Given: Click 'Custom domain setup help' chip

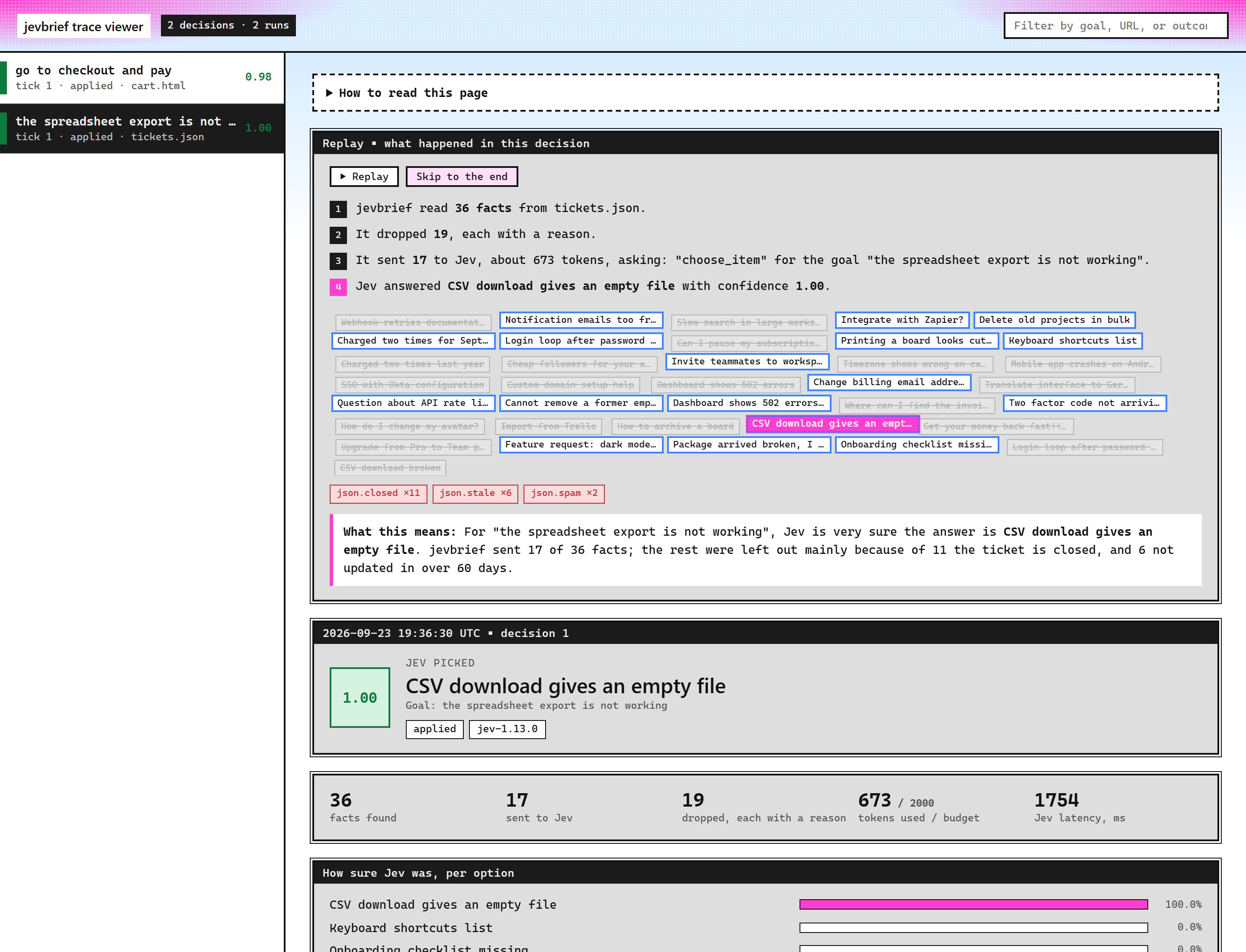Looking at the screenshot, I should click(570, 385).
